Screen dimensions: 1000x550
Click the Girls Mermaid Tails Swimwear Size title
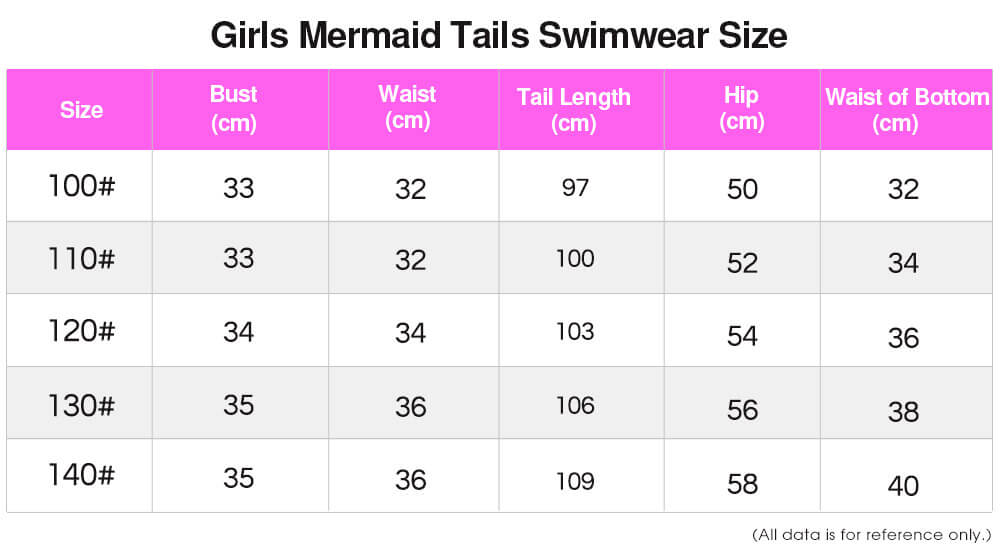(499, 35)
